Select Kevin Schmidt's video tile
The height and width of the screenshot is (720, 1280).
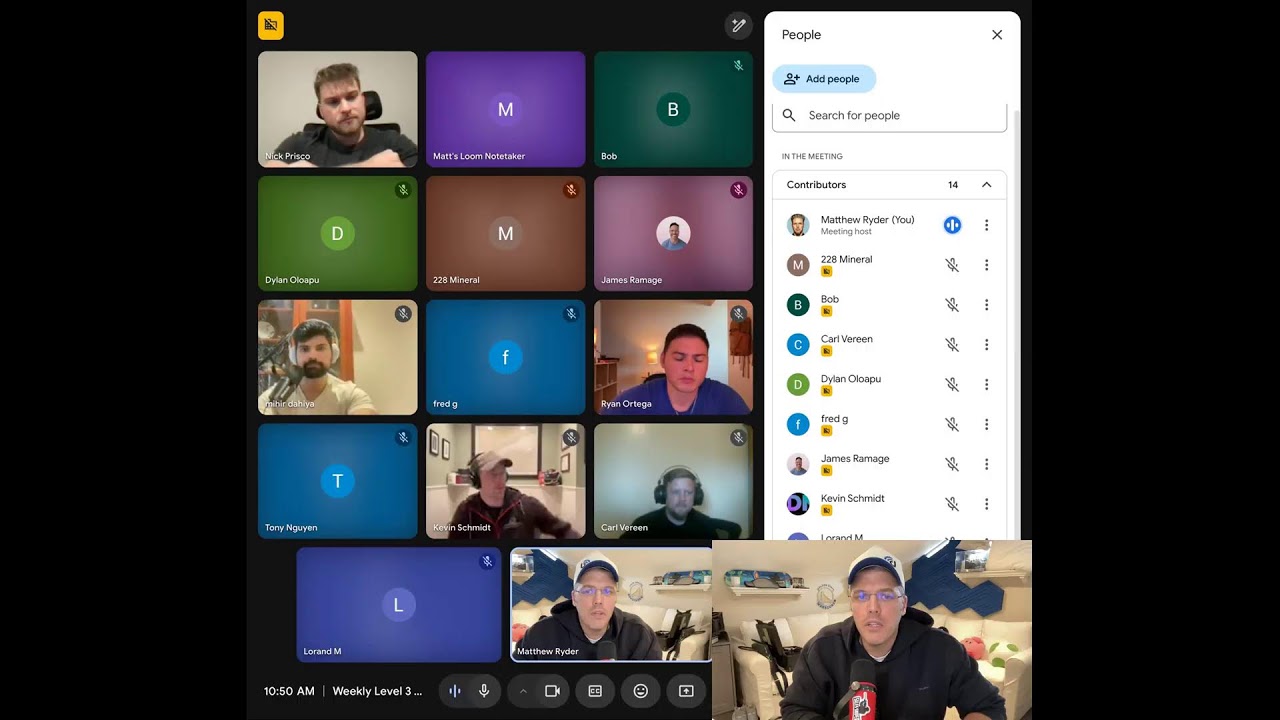coord(506,481)
